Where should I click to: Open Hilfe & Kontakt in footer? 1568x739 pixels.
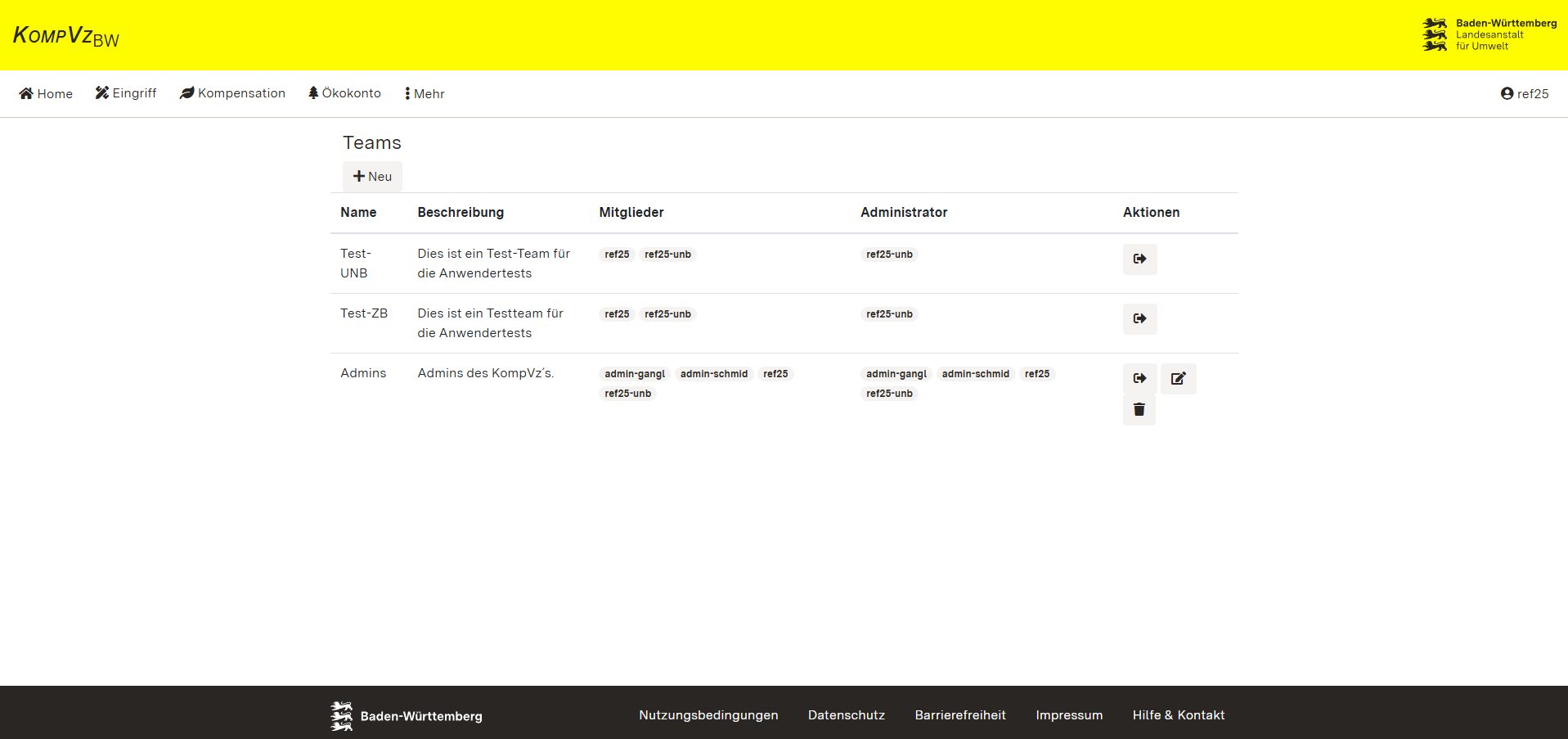coord(1178,715)
